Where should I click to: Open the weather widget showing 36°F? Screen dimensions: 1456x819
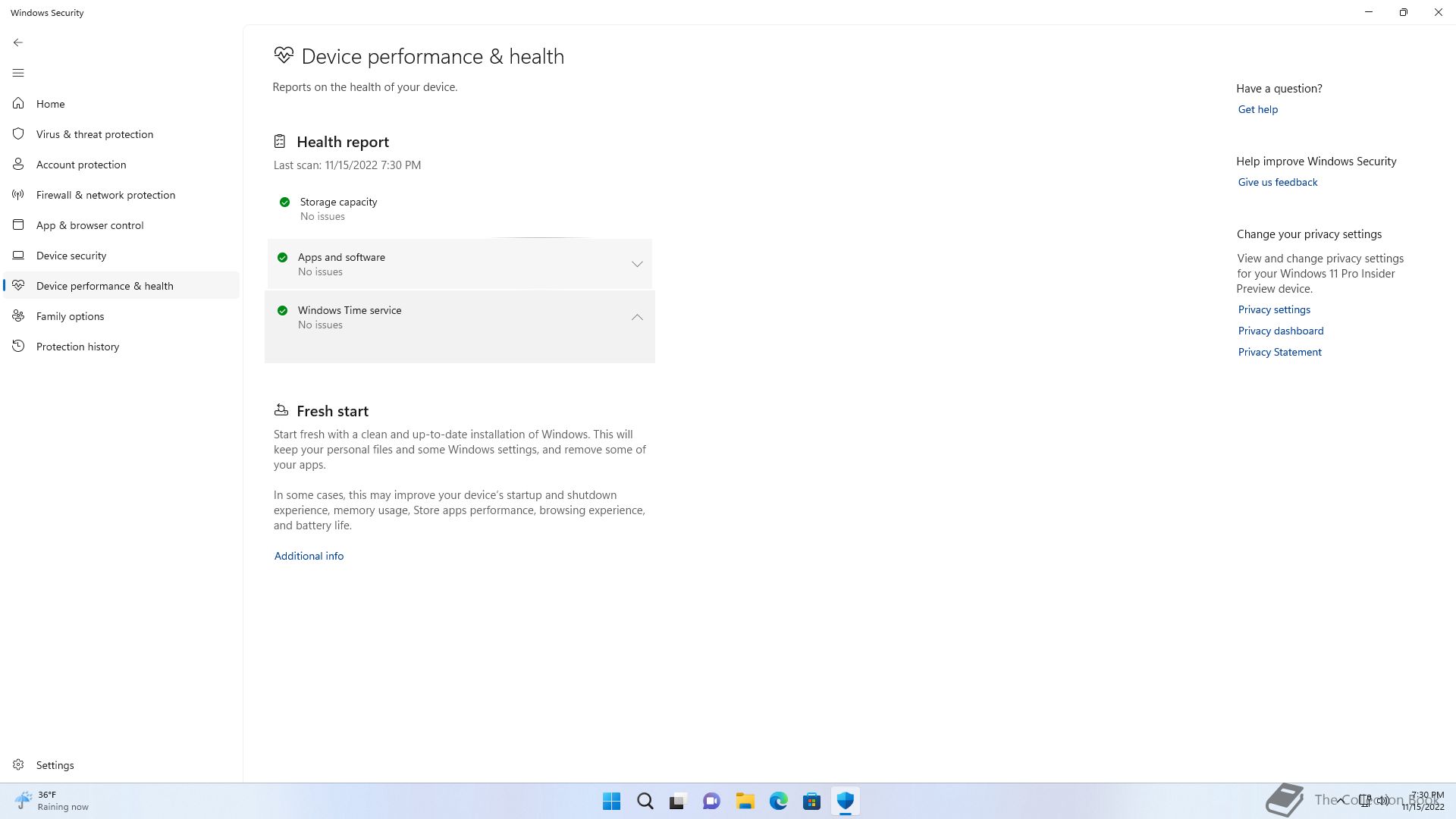coord(52,801)
